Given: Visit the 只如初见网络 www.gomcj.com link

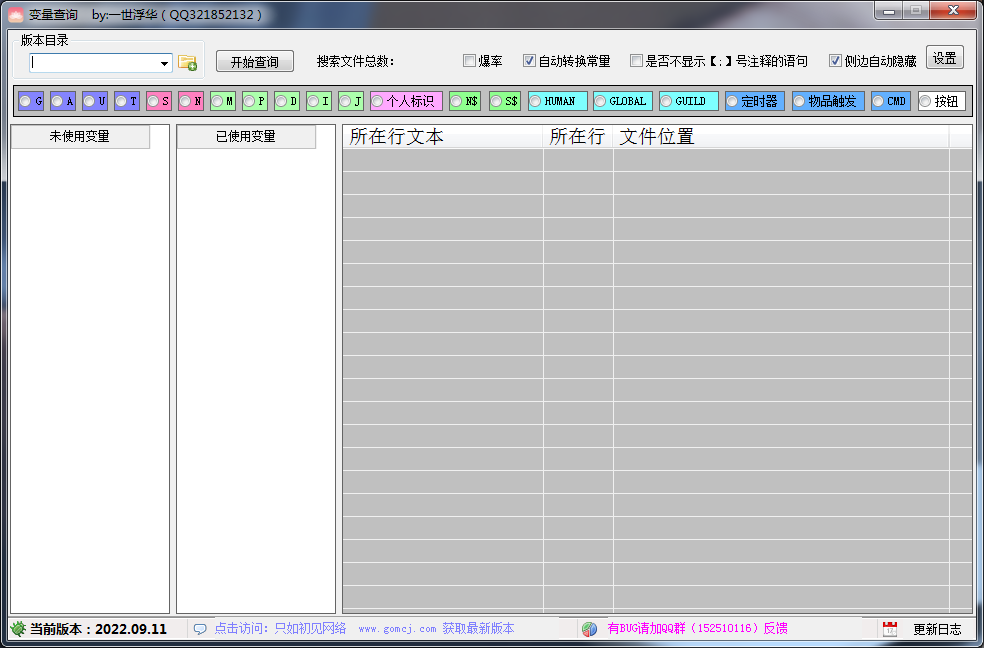Looking at the screenshot, I should pos(364,629).
